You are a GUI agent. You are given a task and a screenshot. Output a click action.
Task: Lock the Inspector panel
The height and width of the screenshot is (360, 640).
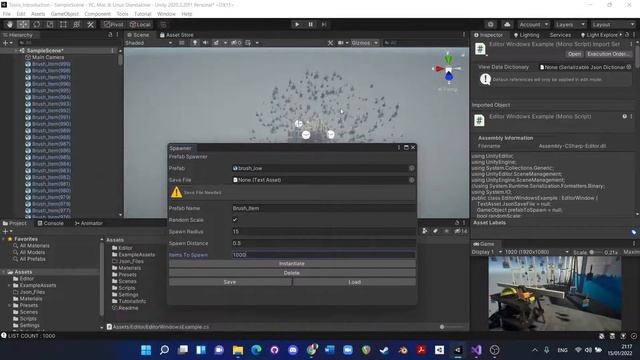(x=627, y=35)
